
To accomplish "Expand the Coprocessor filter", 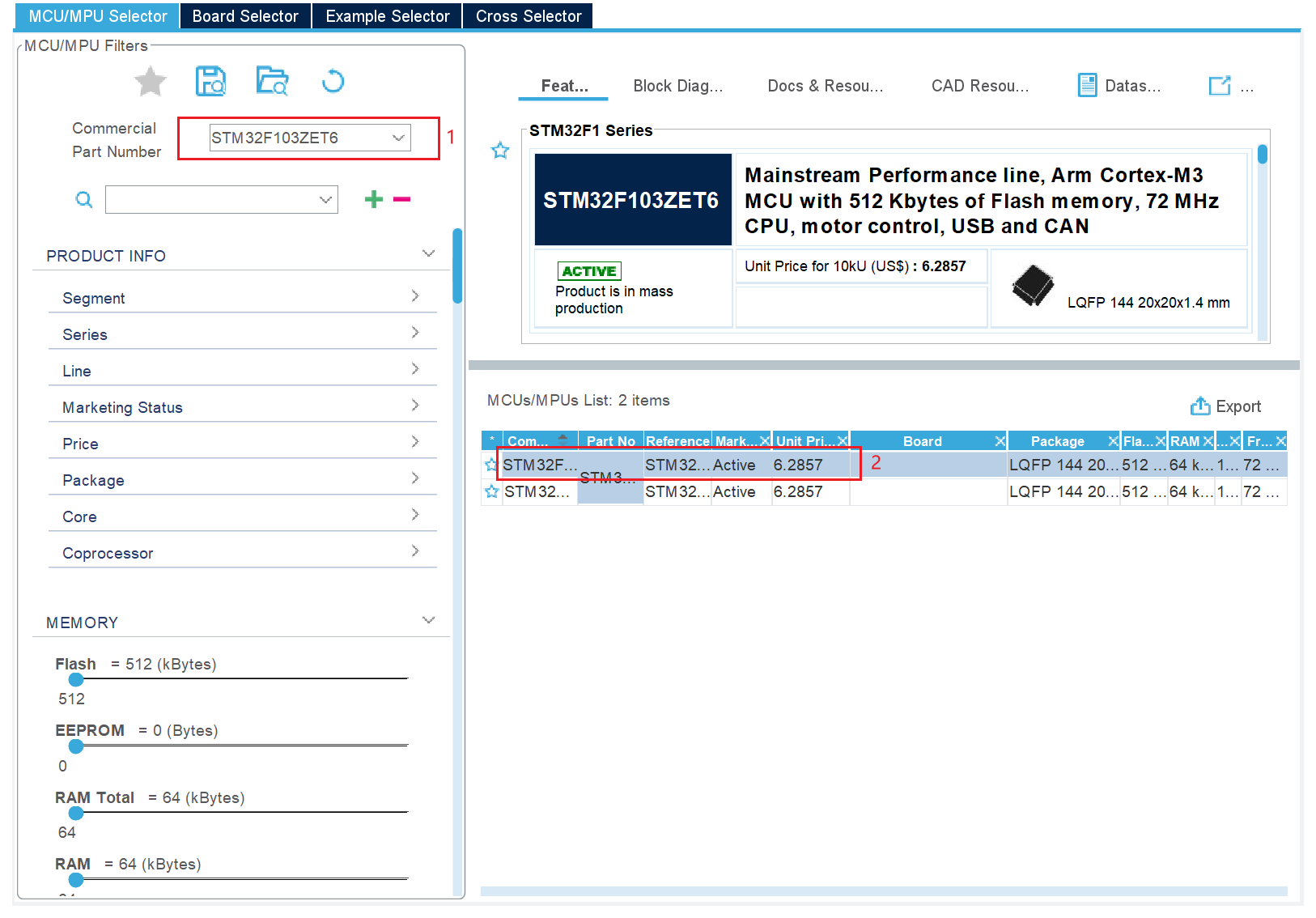I will (415, 551).
